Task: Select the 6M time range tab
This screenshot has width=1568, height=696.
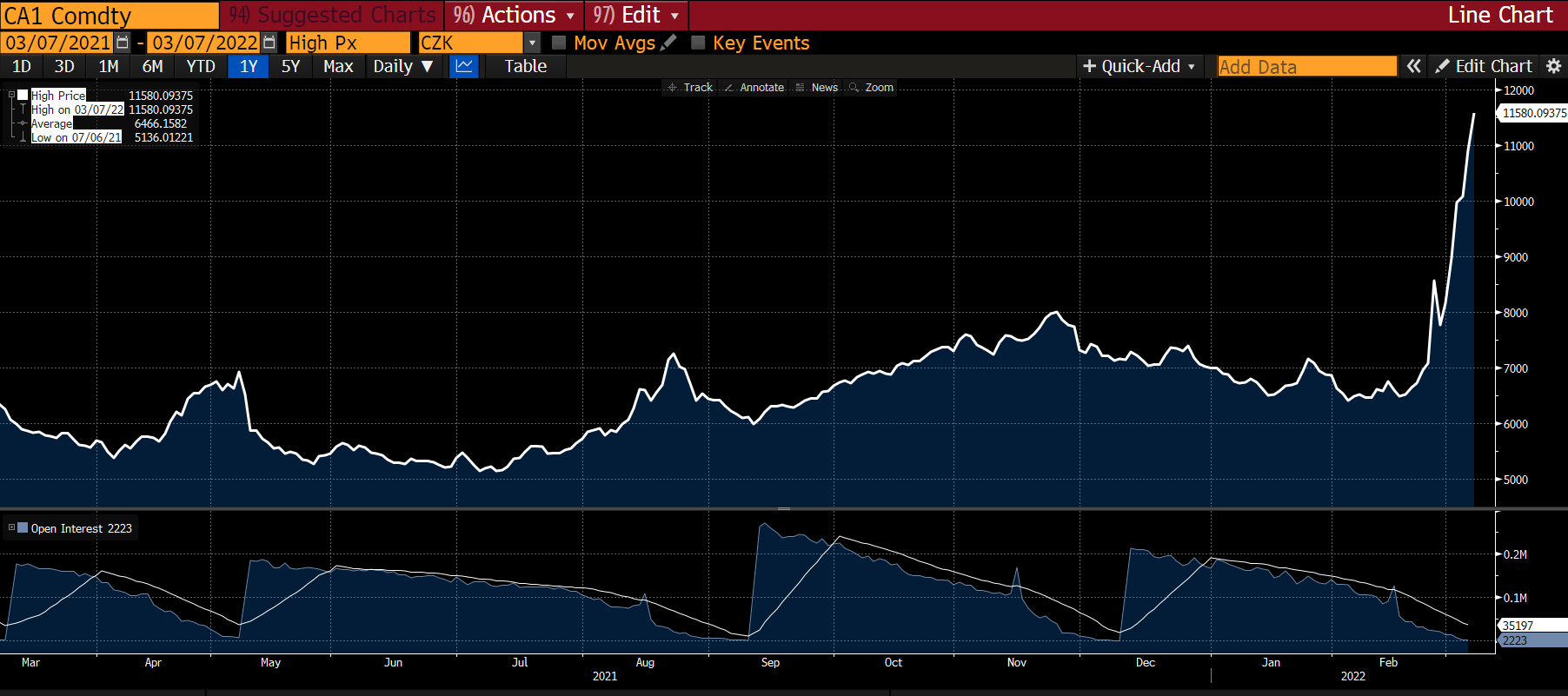Action: (152, 66)
